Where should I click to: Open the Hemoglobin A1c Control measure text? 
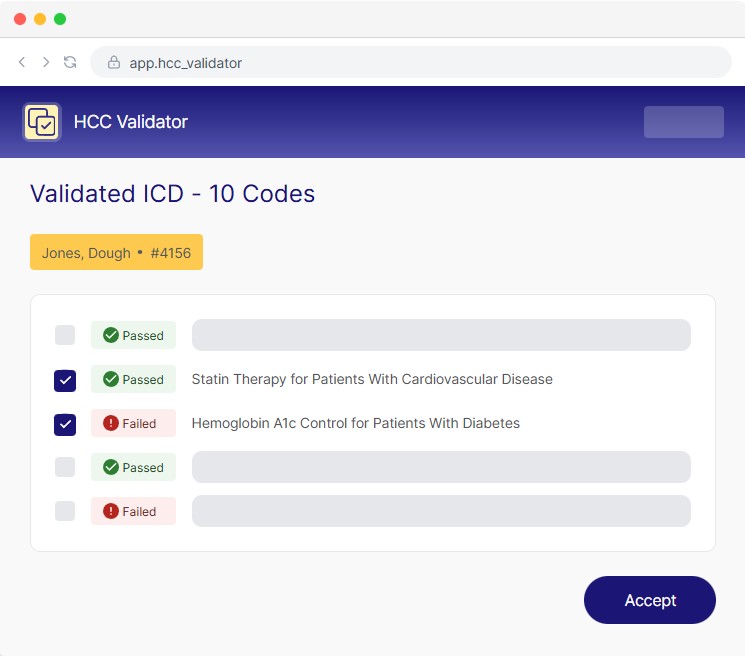tap(355, 424)
